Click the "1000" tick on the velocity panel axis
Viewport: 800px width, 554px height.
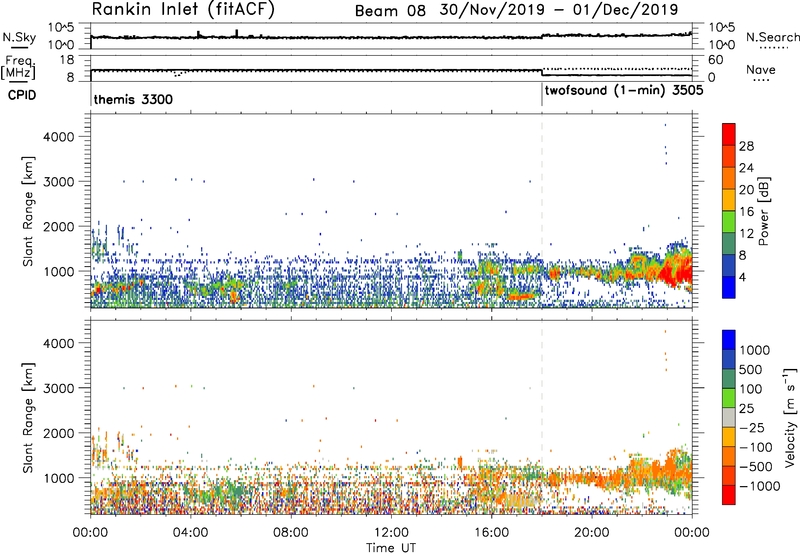[59, 477]
